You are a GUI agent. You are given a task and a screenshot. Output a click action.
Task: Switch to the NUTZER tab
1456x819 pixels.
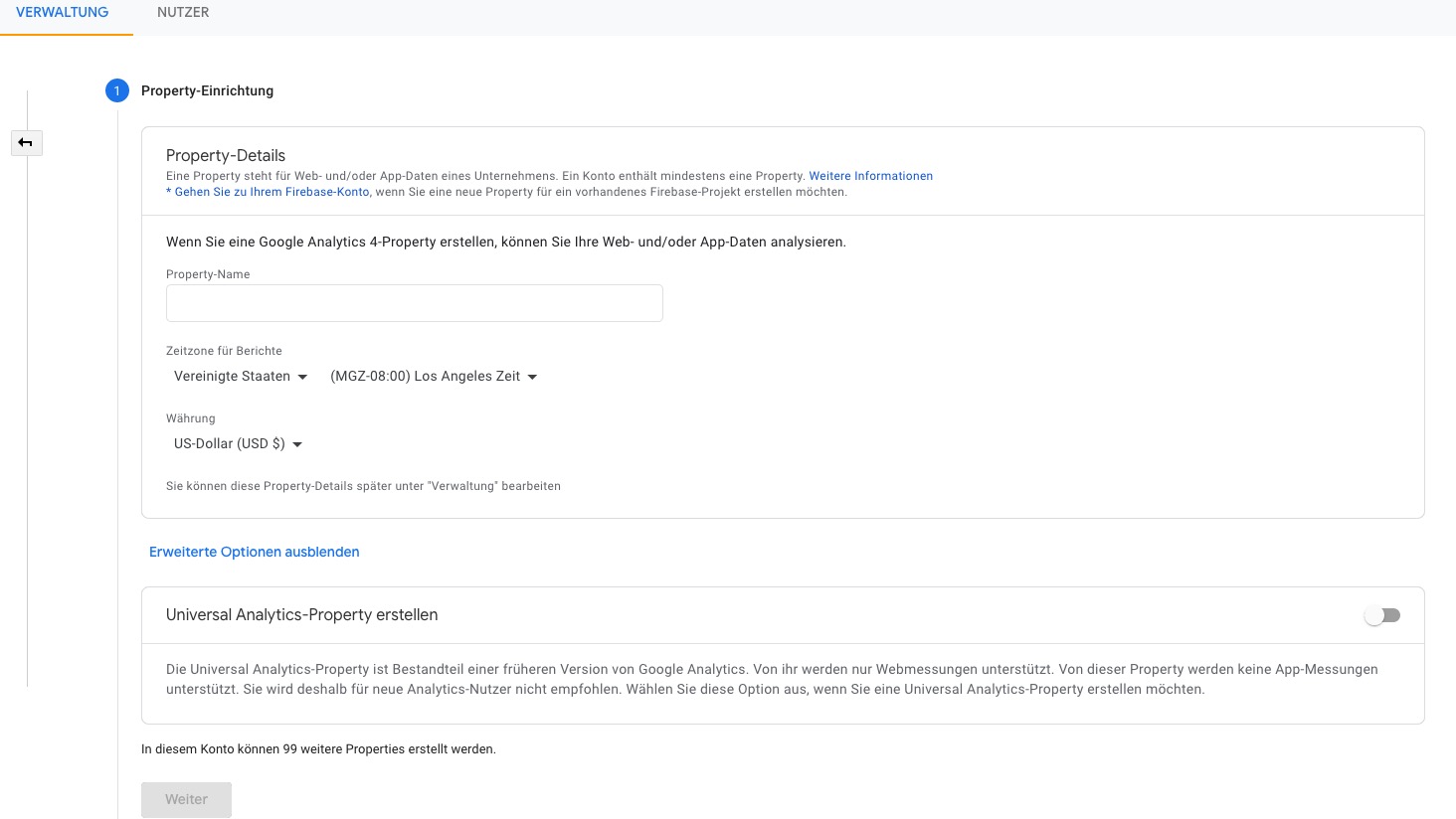(183, 13)
